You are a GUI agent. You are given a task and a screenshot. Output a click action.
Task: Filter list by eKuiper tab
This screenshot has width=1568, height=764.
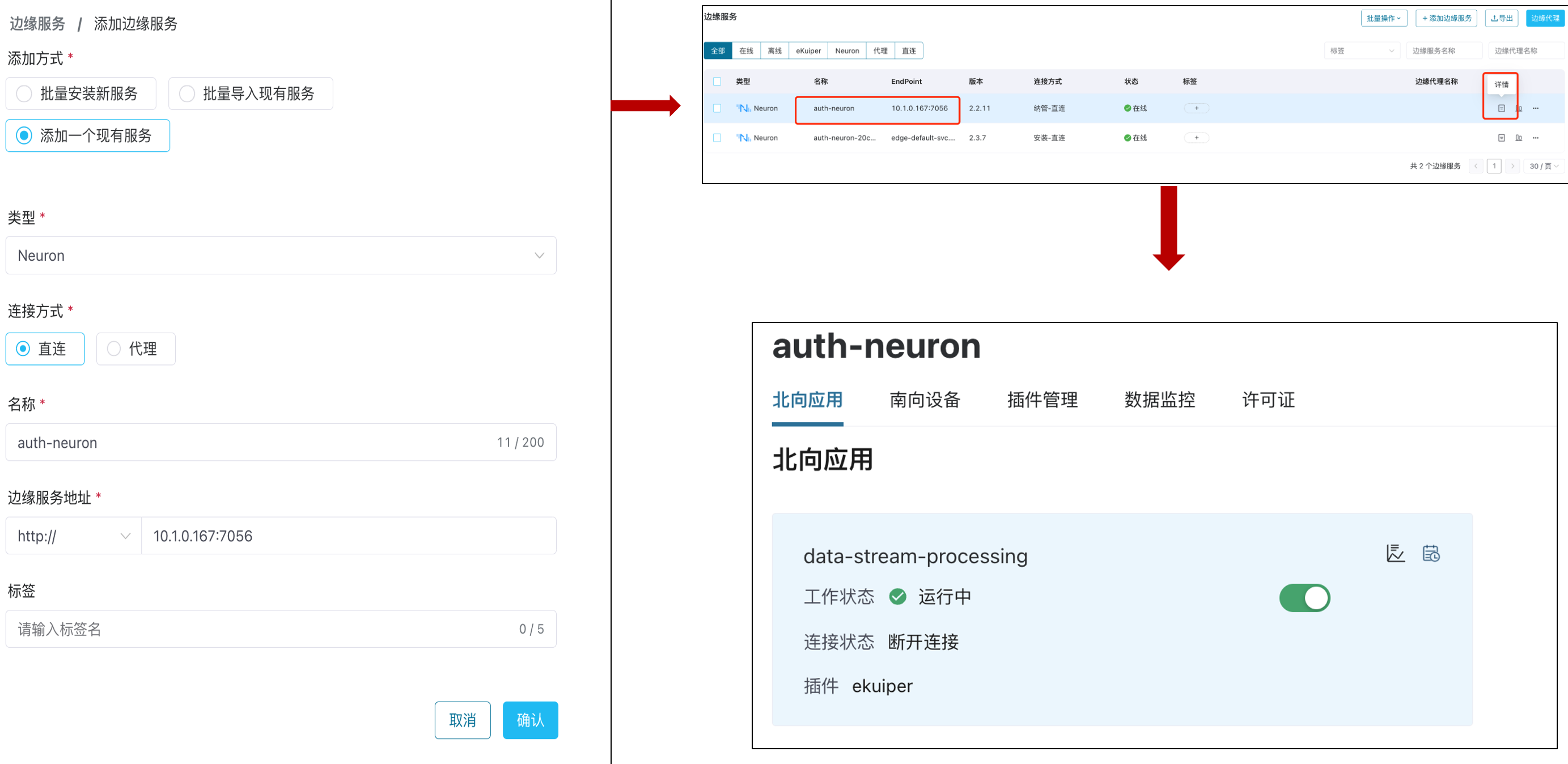[808, 50]
